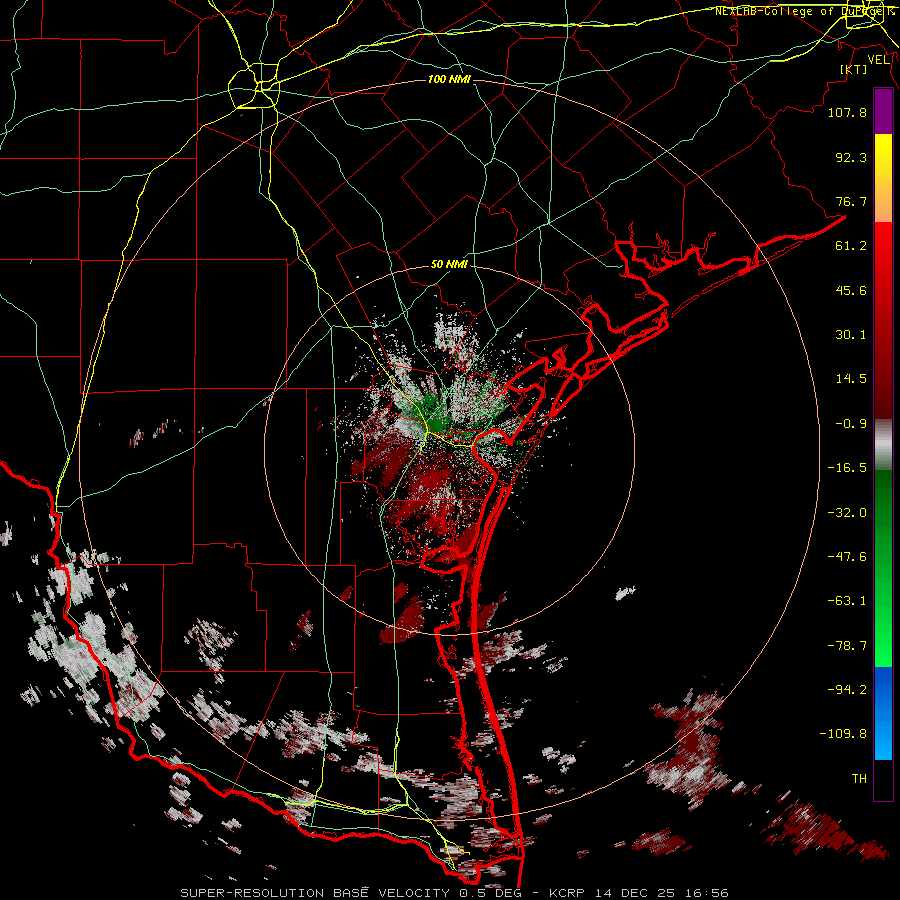Select the yellow-orange segment of the color bar
Screen dimensions: 900x900
tap(883, 178)
